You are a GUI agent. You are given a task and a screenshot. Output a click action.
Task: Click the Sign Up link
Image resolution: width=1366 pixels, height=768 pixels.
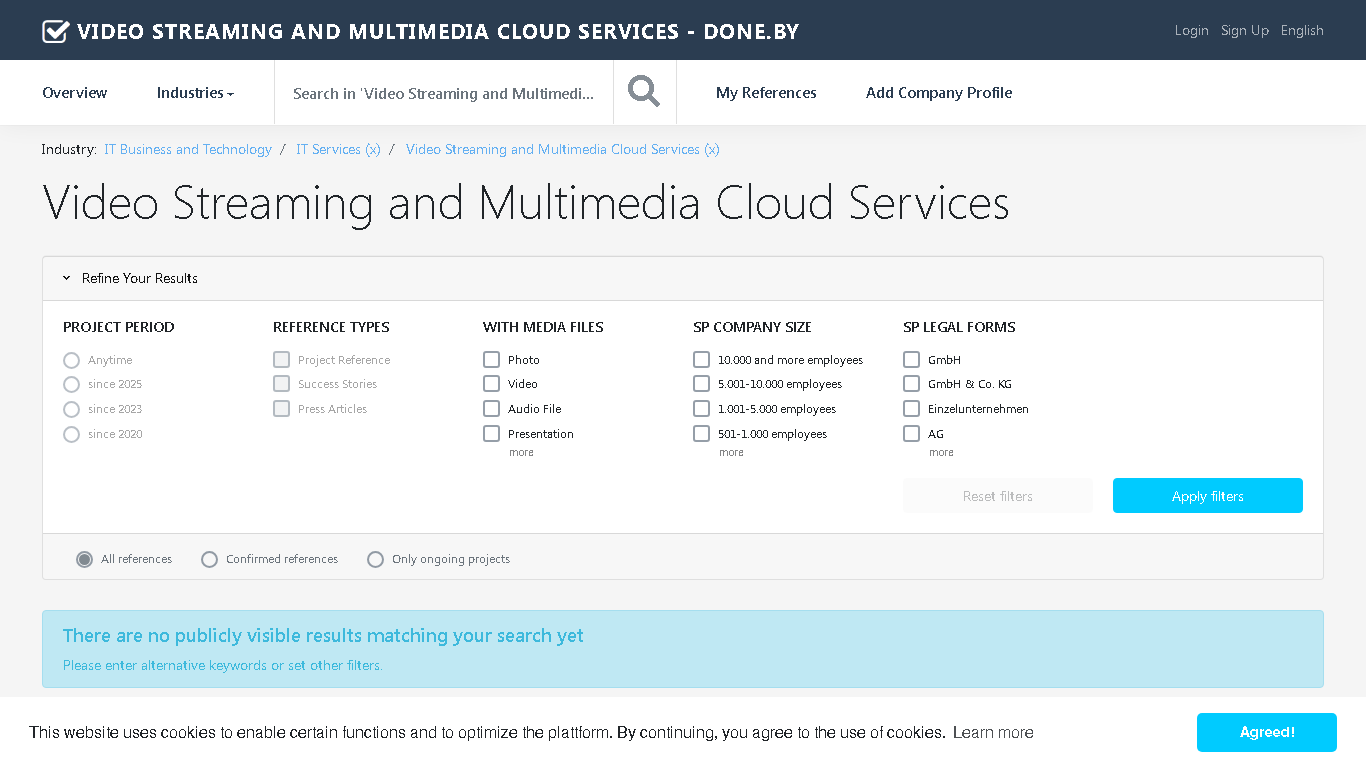click(x=1245, y=31)
